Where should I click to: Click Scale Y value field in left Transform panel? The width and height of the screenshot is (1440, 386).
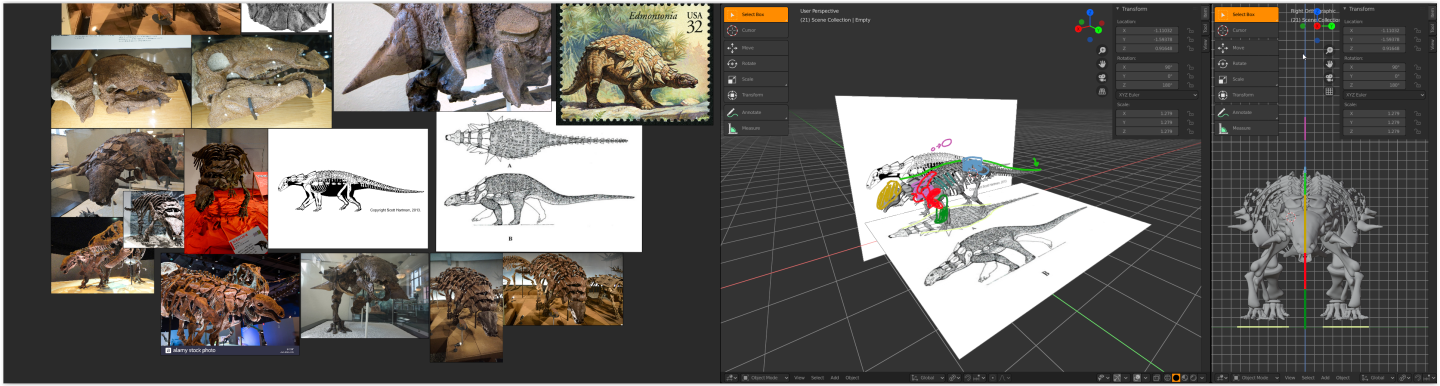1147,122
